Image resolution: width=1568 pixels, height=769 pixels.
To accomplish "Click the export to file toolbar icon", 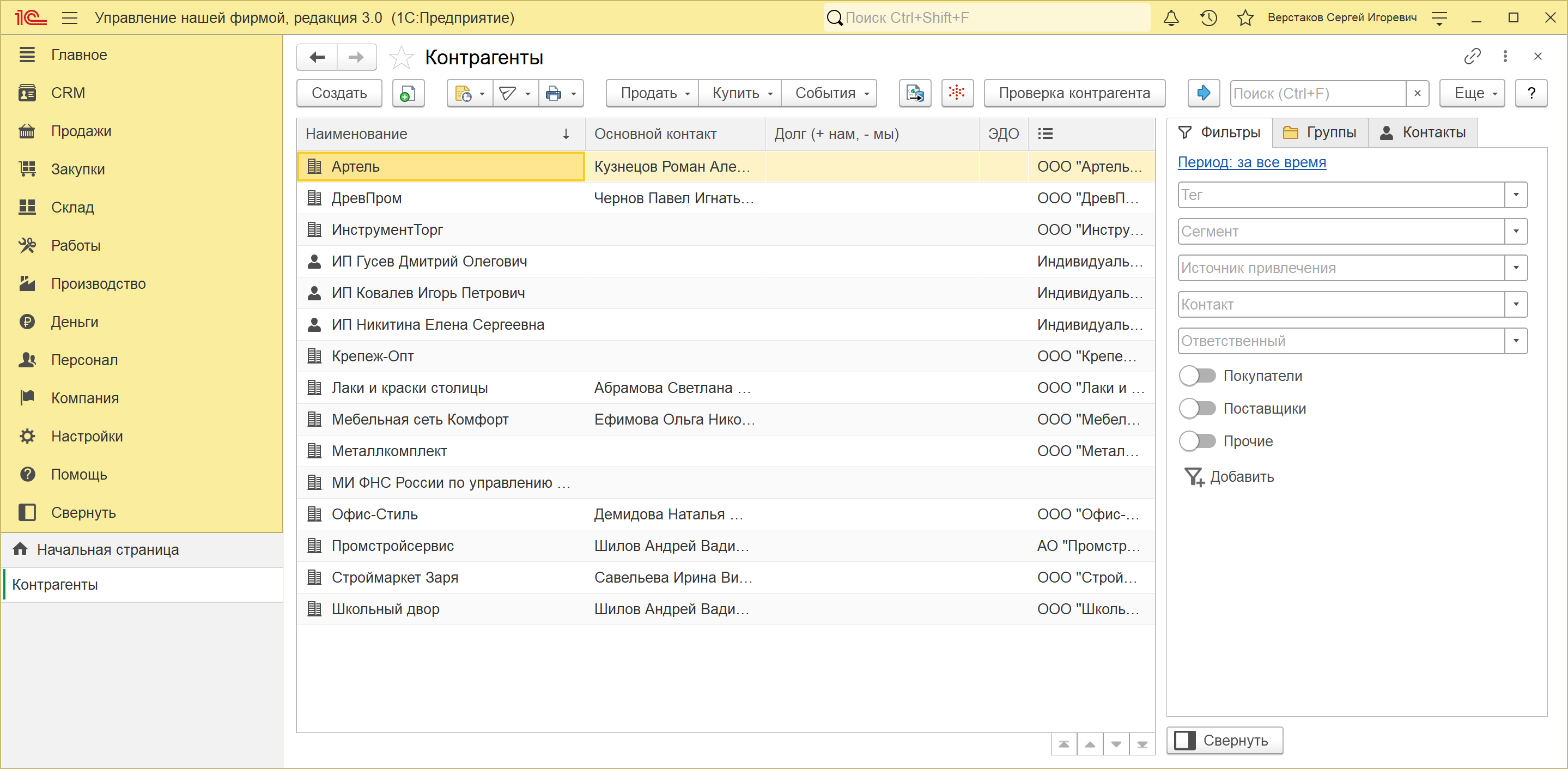I will click(915, 93).
